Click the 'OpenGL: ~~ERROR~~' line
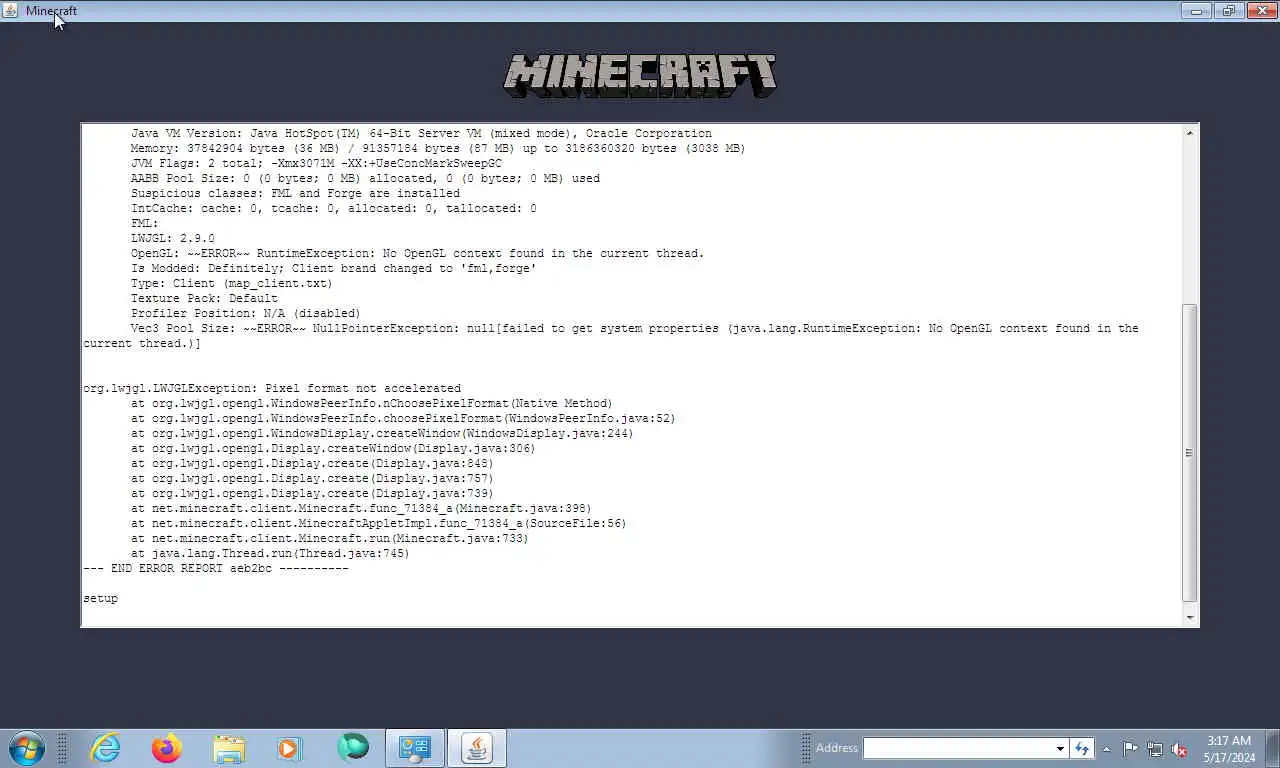Image resolution: width=1280 pixels, height=768 pixels. coord(417,253)
